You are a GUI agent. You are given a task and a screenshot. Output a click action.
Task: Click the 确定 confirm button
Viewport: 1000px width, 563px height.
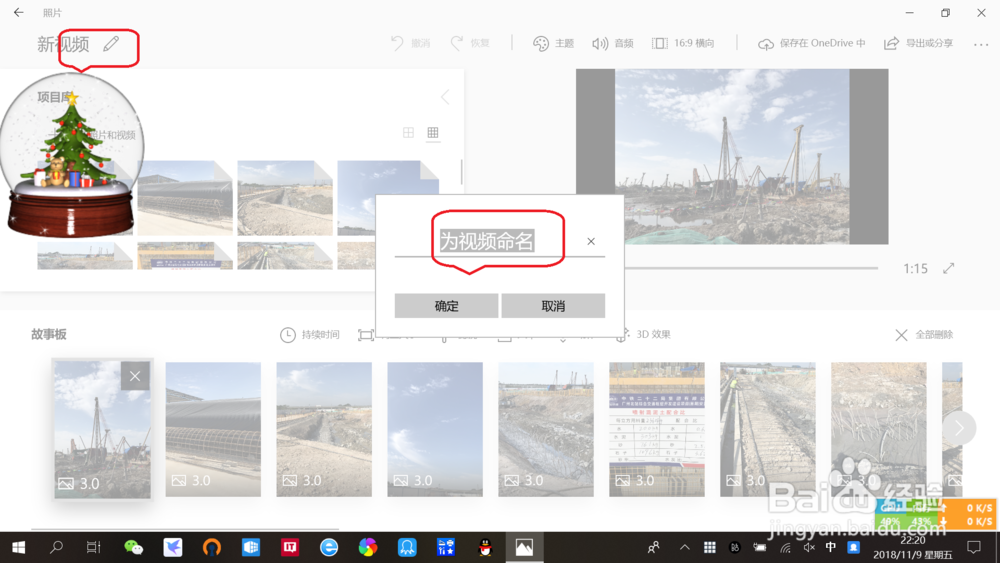446,306
